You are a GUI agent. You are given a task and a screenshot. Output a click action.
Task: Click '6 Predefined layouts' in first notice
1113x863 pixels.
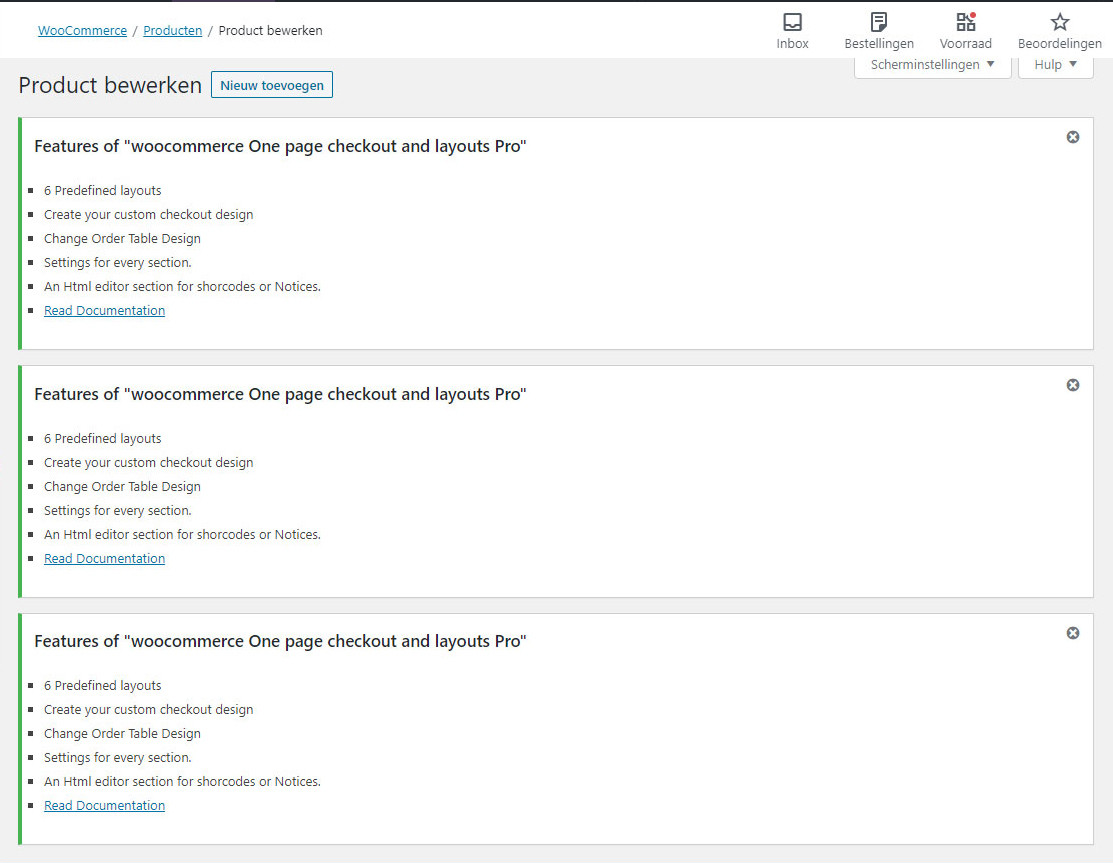102,191
